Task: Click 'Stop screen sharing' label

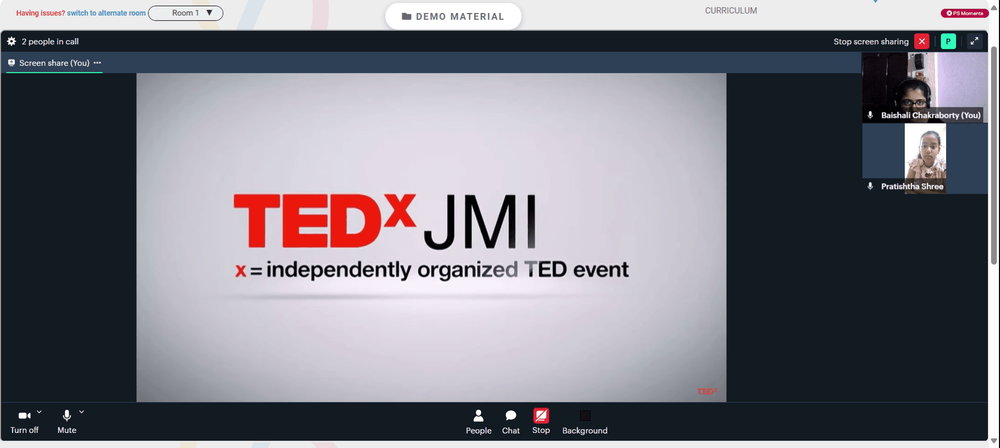Action: pyautogui.click(x=871, y=41)
